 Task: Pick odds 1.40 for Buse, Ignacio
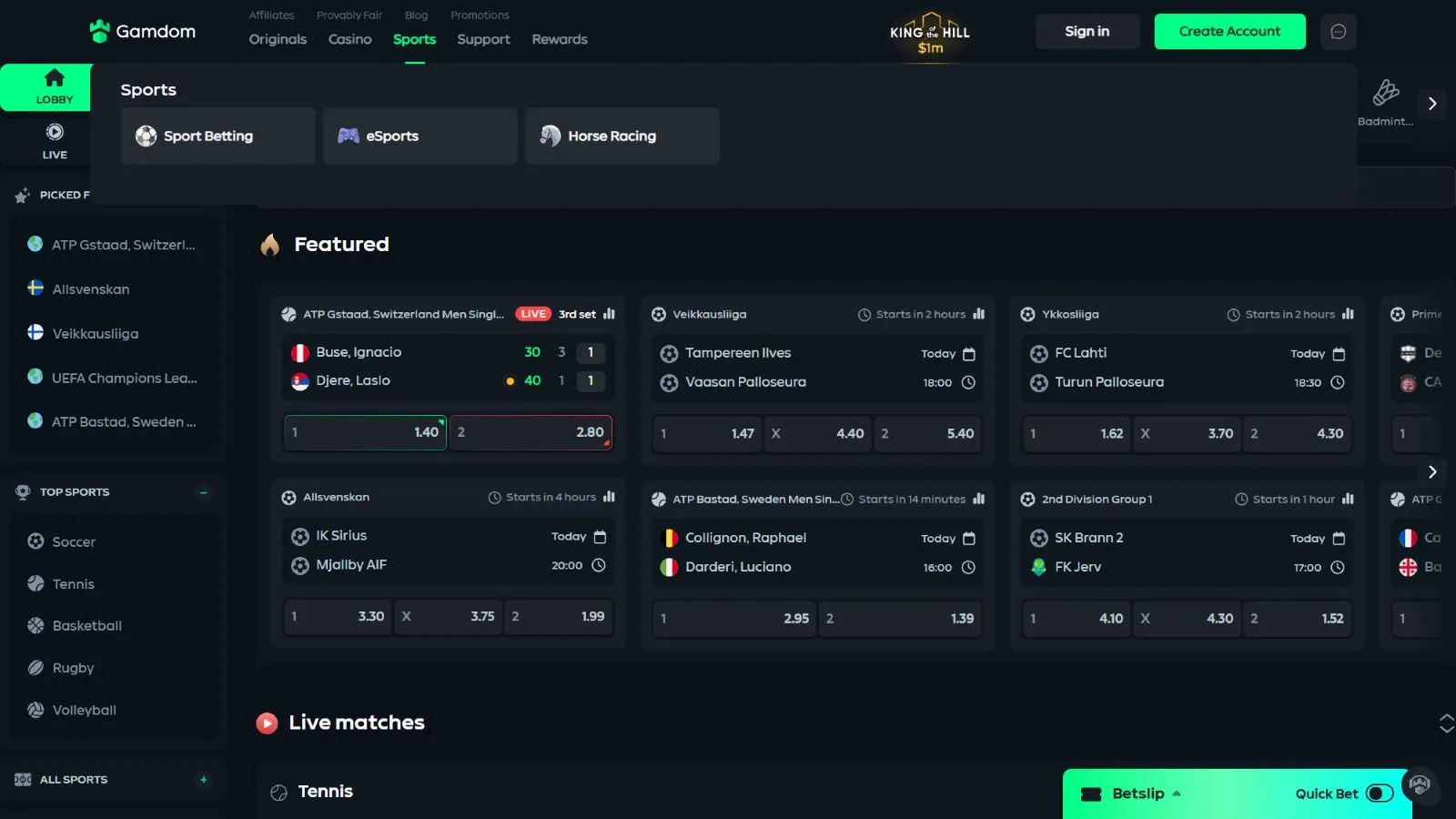tap(365, 432)
